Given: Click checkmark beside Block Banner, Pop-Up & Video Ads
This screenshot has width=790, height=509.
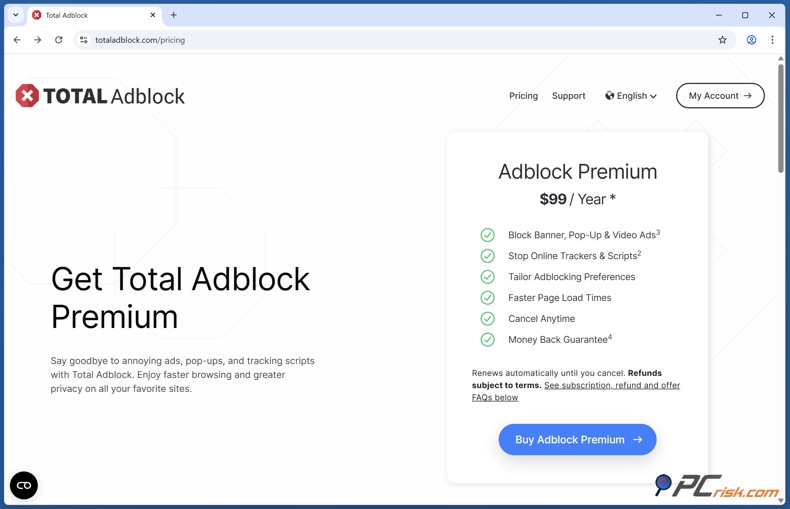Looking at the screenshot, I should [x=487, y=235].
